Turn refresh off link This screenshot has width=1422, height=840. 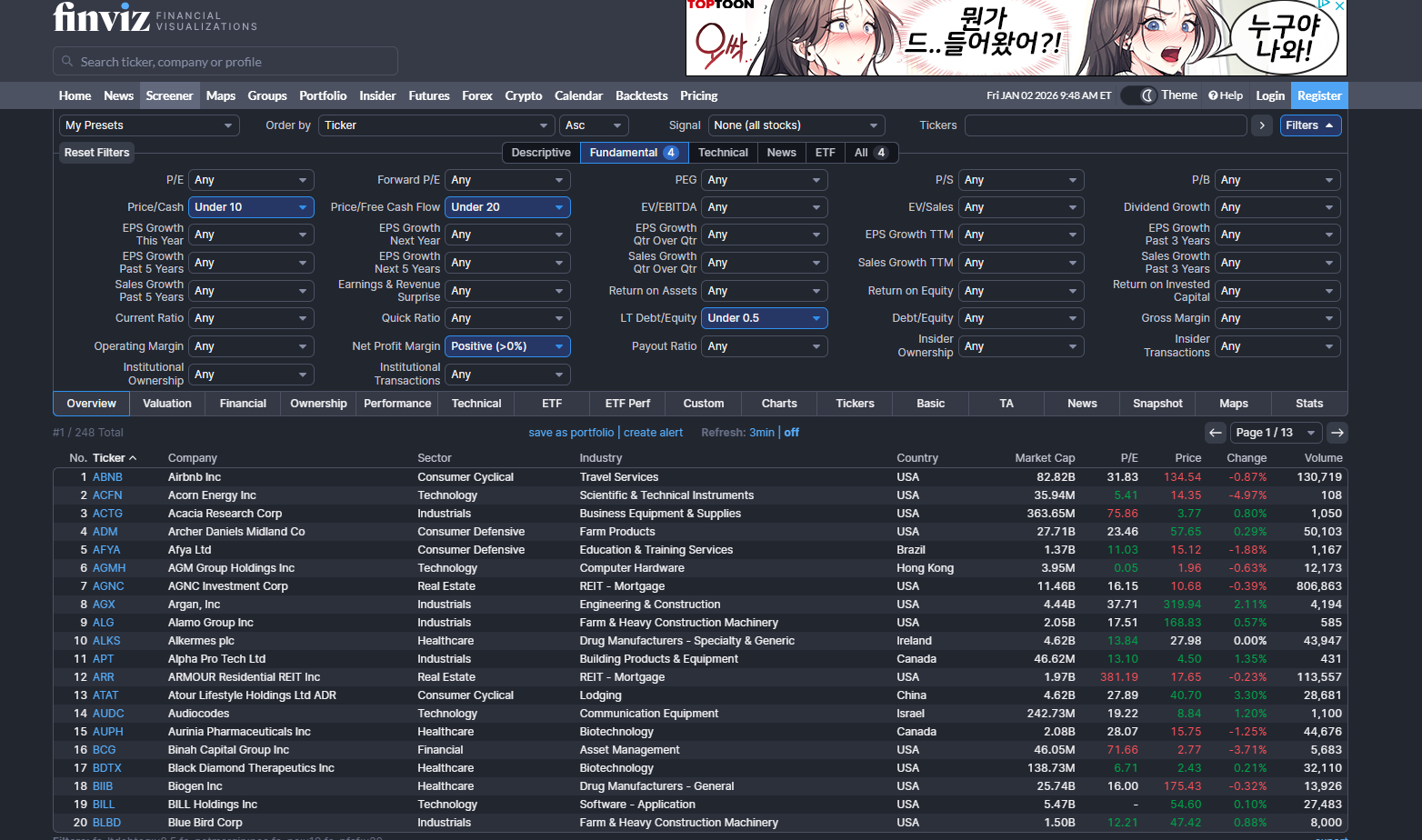(x=791, y=433)
